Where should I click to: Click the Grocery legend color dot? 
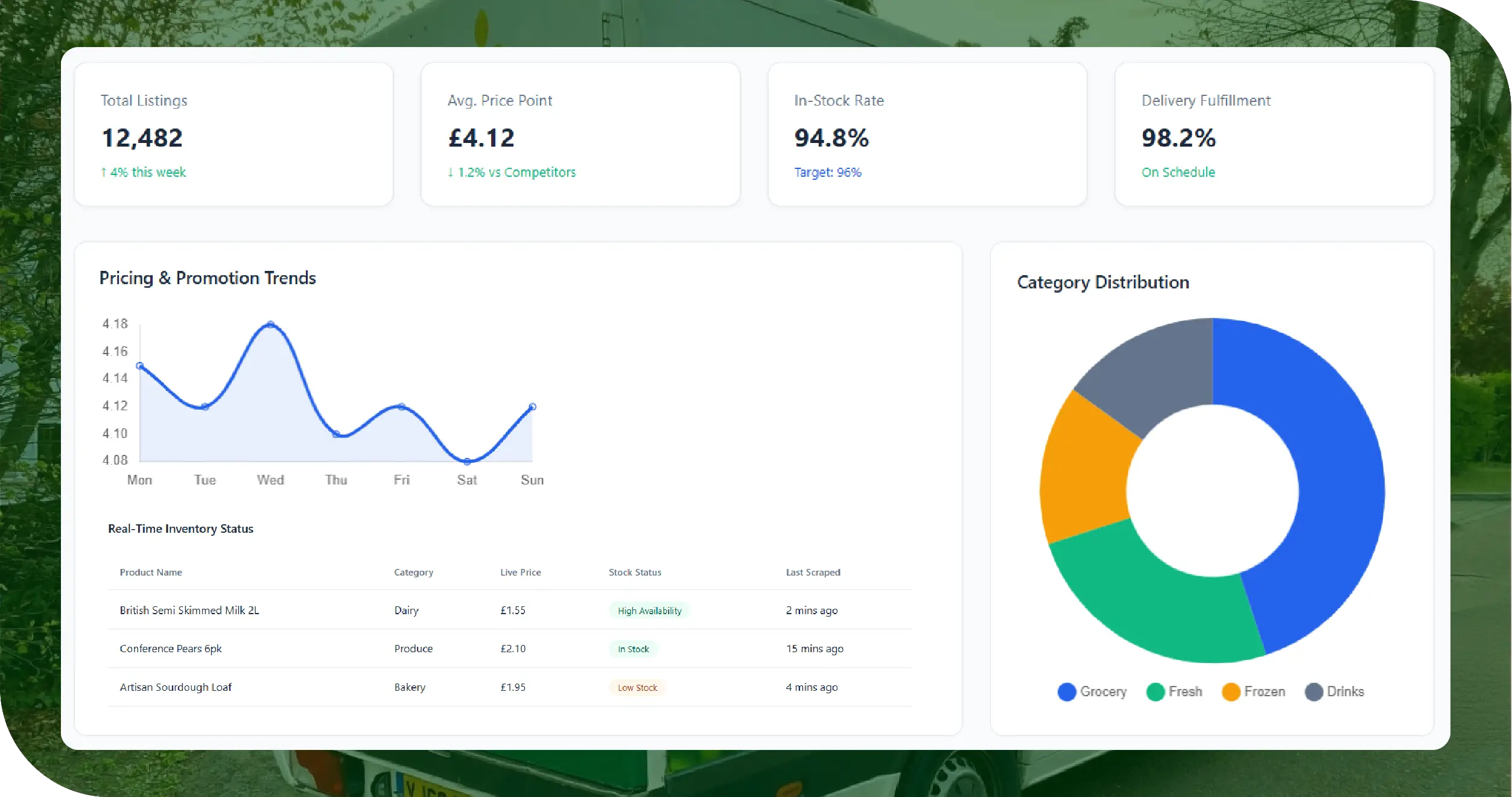click(1066, 691)
